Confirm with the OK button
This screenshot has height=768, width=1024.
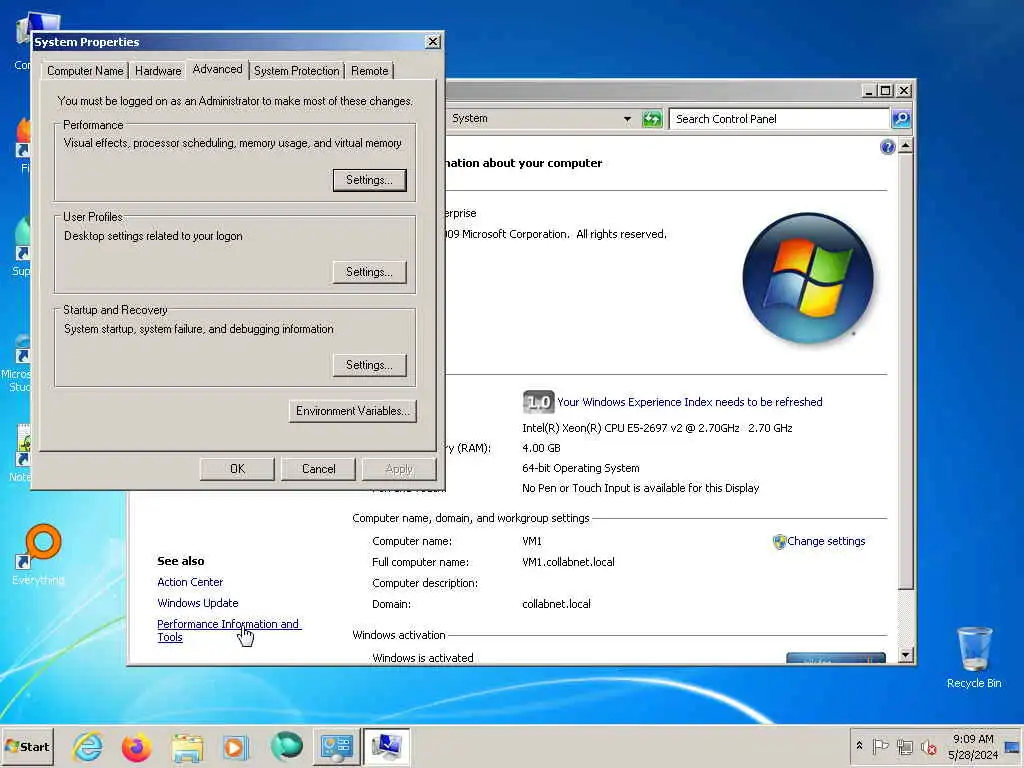pyautogui.click(x=237, y=469)
